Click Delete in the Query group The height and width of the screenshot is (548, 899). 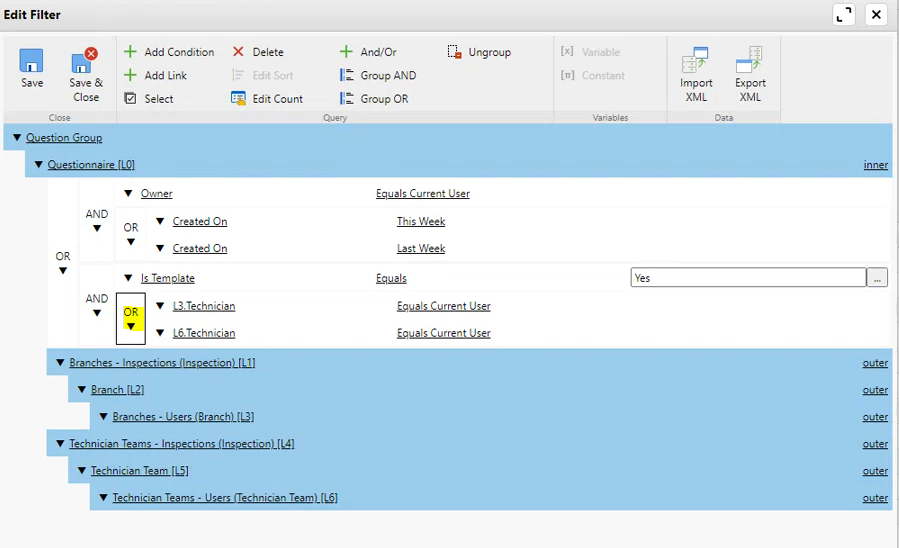pos(258,52)
